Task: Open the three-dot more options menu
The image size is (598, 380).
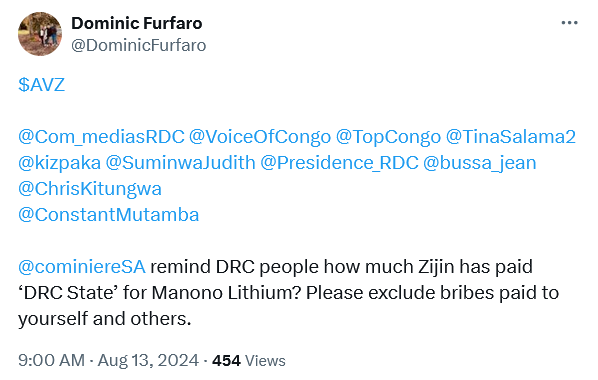Action: [569, 23]
